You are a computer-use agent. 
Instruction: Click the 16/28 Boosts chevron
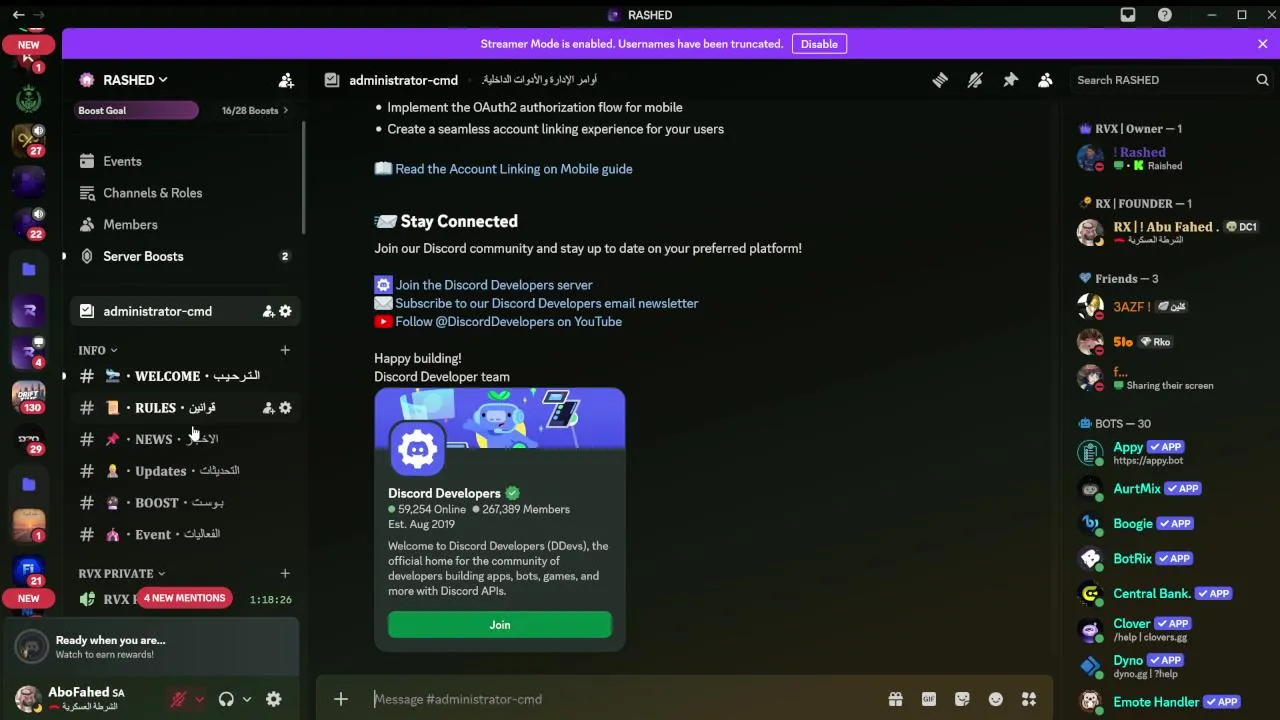pos(285,110)
